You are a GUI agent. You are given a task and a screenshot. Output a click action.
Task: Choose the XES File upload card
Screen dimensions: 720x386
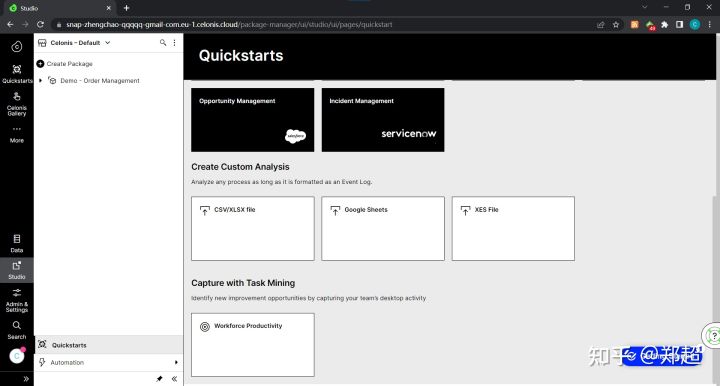pyautogui.click(x=513, y=229)
